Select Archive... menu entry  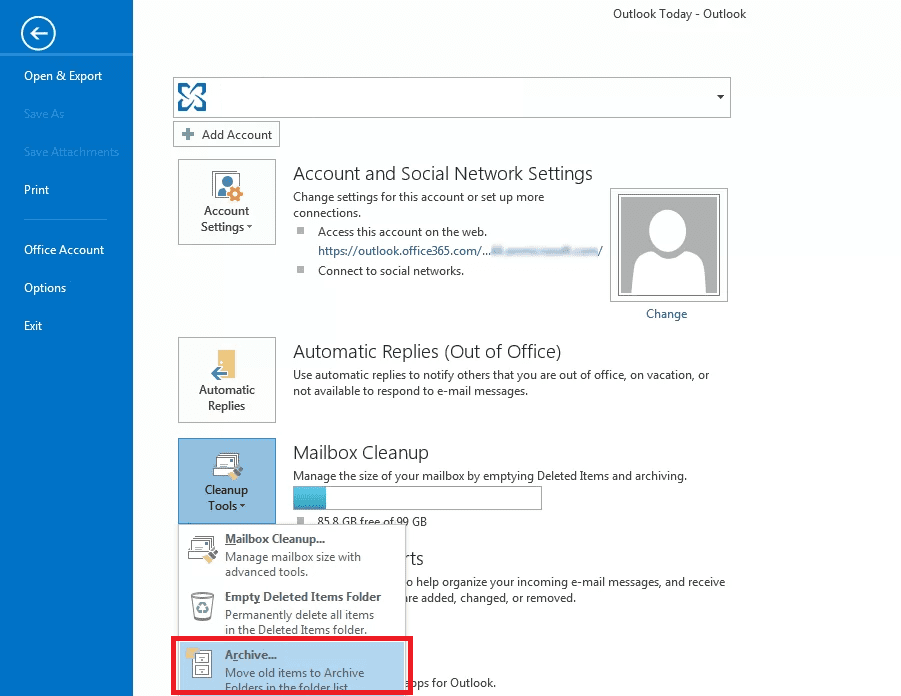292,667
